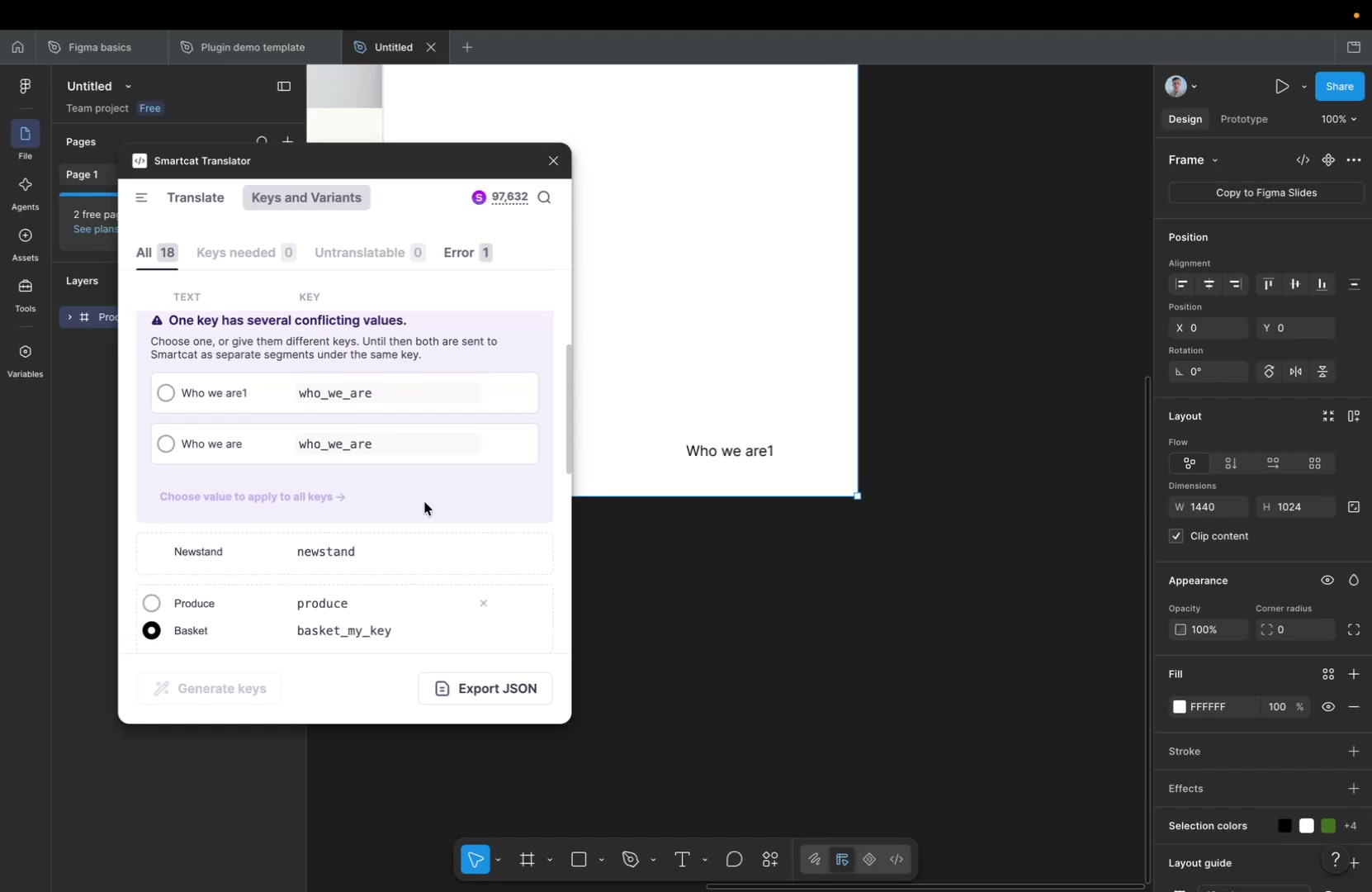Select the Basket radio button
The height and width of the screenshot is (892, 1372).
point(152,631)
